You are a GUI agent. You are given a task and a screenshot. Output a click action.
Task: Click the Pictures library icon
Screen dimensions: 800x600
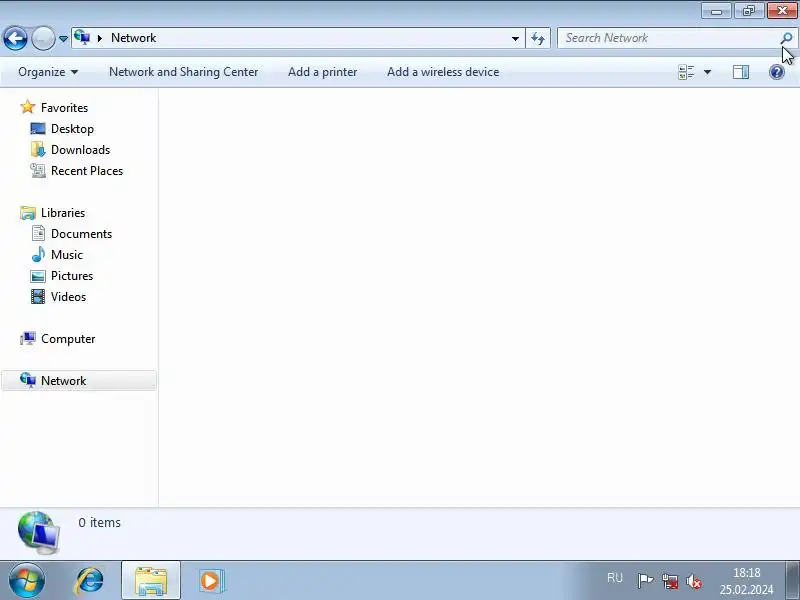pyautogui.click(x=38, y=276)
